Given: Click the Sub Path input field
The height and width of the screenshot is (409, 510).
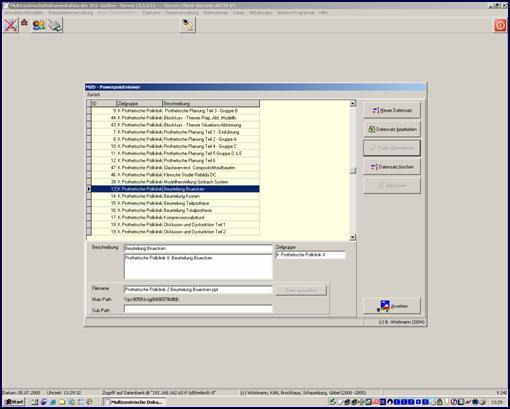Looking at the screenshot, I should (x=198, y=309).
